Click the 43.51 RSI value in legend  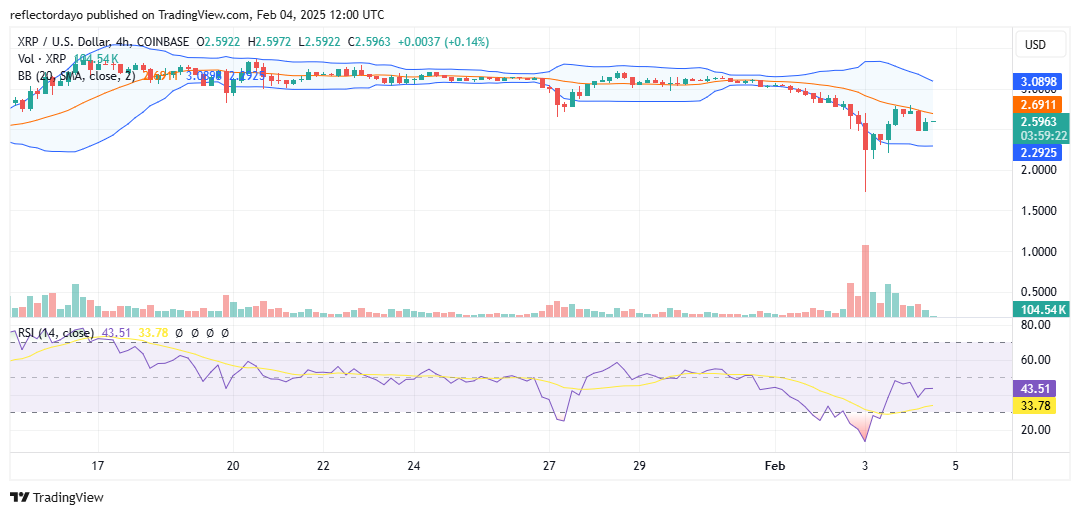(114, 333)
